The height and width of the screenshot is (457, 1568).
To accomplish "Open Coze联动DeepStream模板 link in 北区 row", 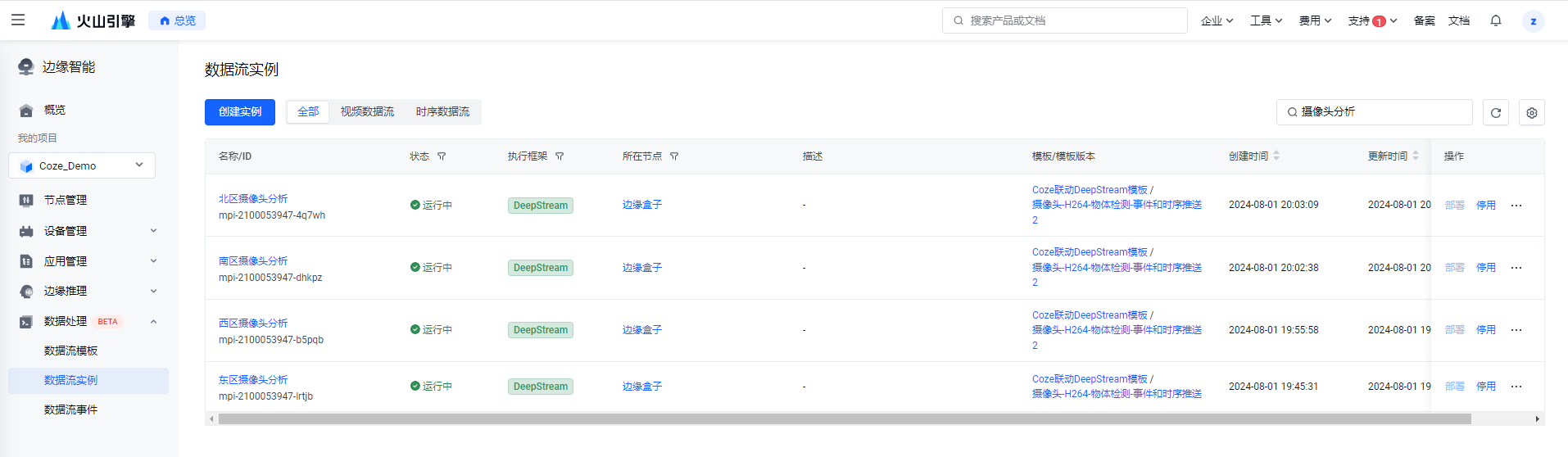I will click(x=1090, y=190).
